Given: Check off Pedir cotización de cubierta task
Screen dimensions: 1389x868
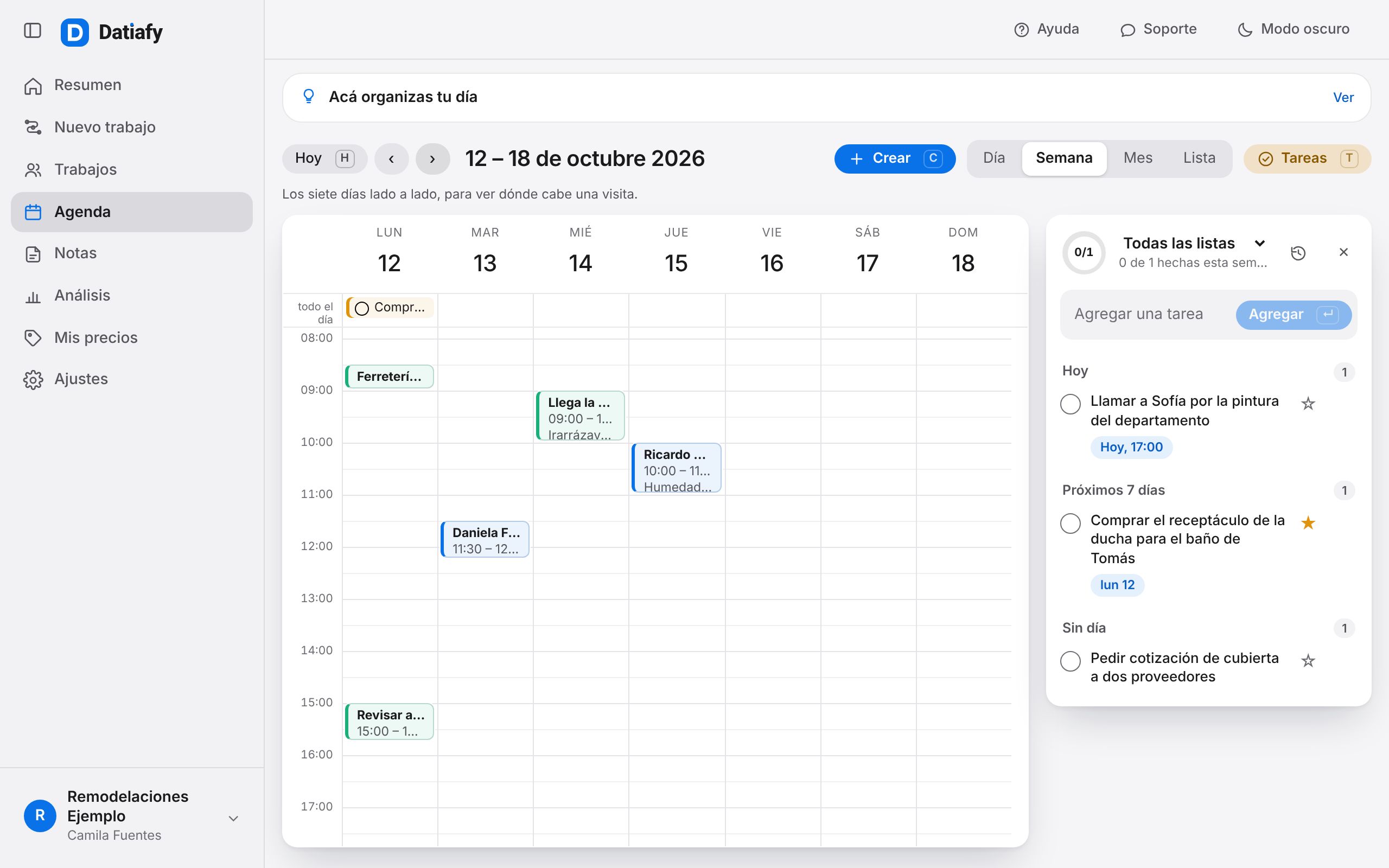Looking at the screenshot, I should tap(1071, 661).
